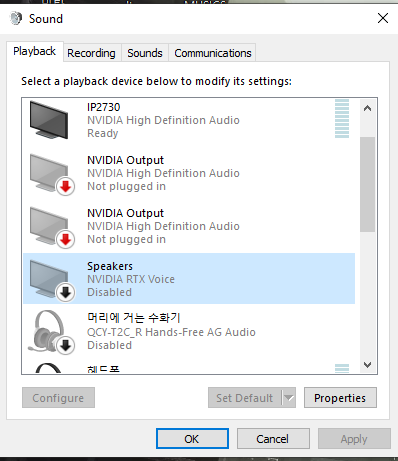Switch to the Recording tab
This screenshot has width=398, height=461.
(x=91, y=53)
